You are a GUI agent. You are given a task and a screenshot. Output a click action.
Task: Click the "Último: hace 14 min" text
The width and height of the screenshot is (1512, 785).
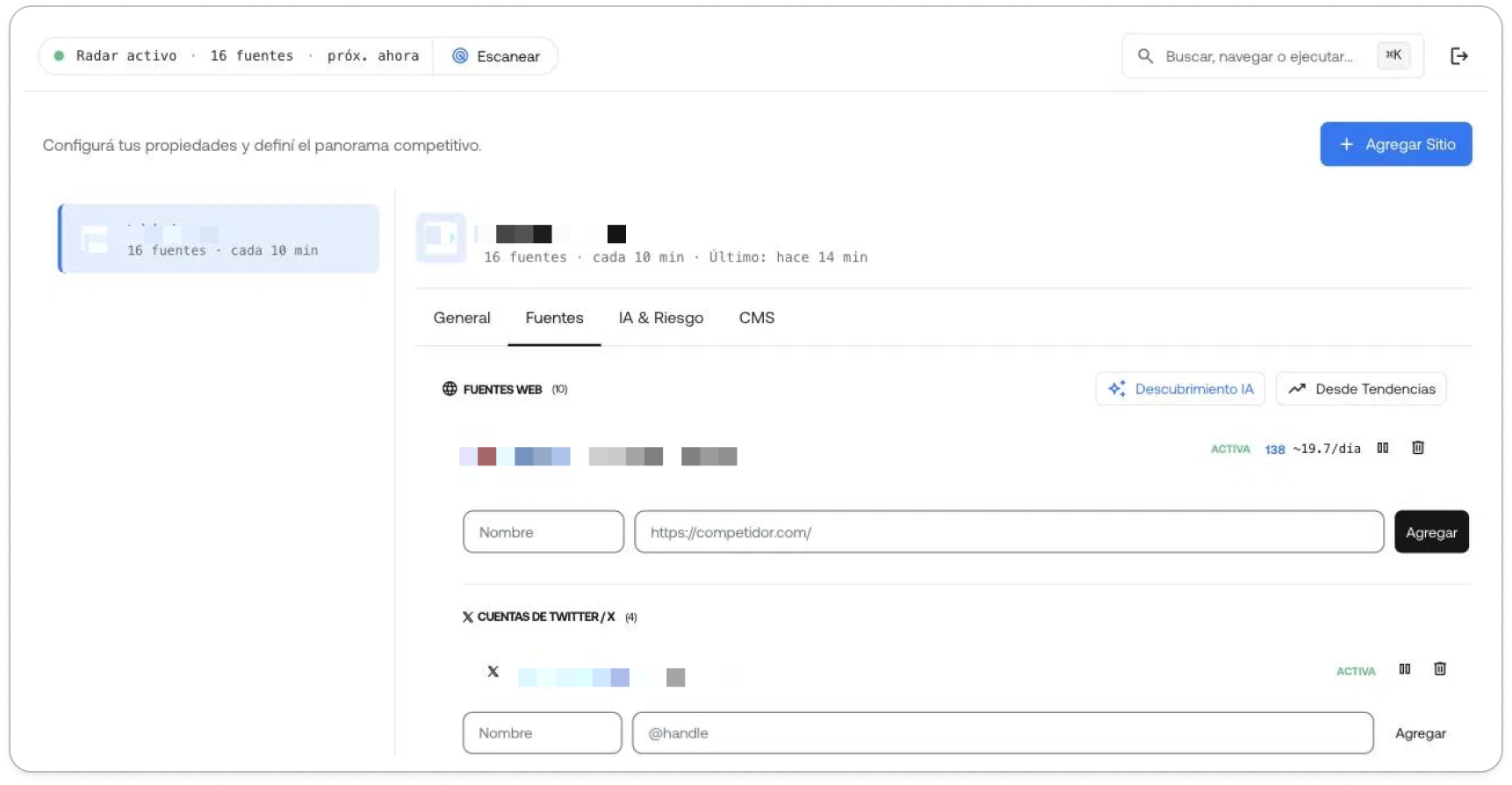(x=788, y=257)
